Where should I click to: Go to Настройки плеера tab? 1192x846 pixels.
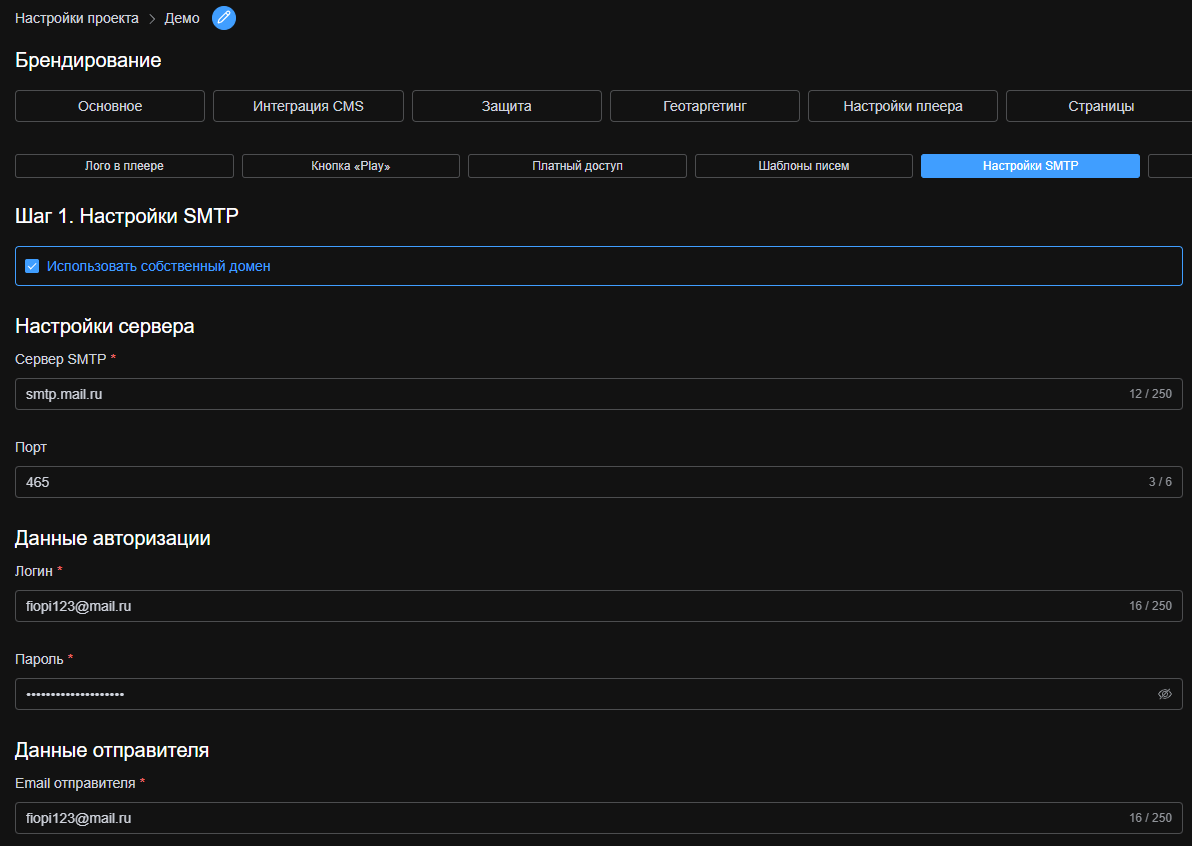point(902,106)
